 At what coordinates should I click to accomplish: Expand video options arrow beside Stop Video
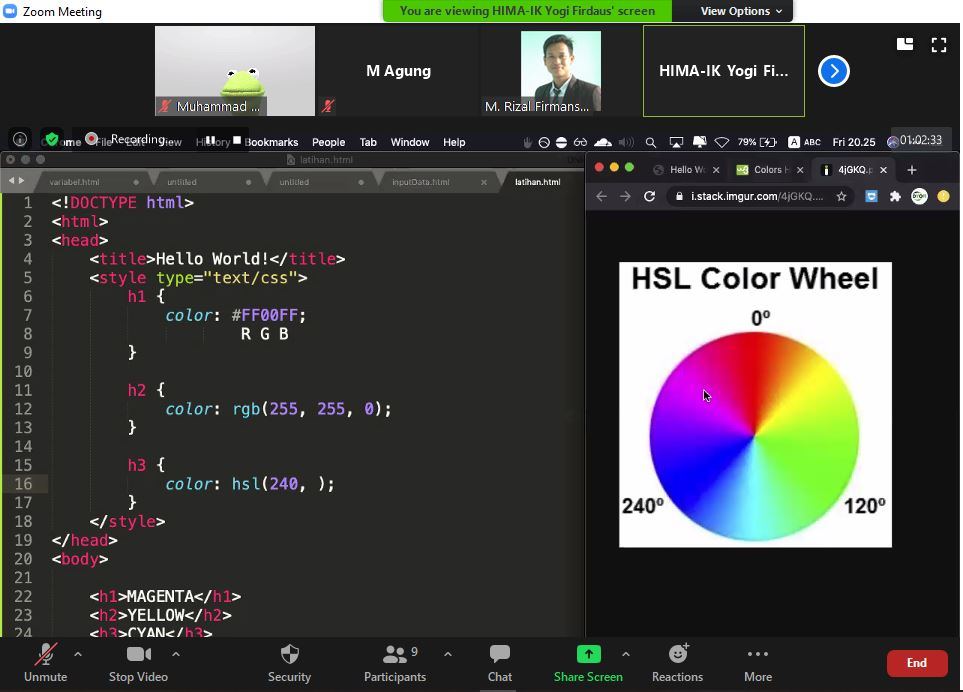(176, 655)
